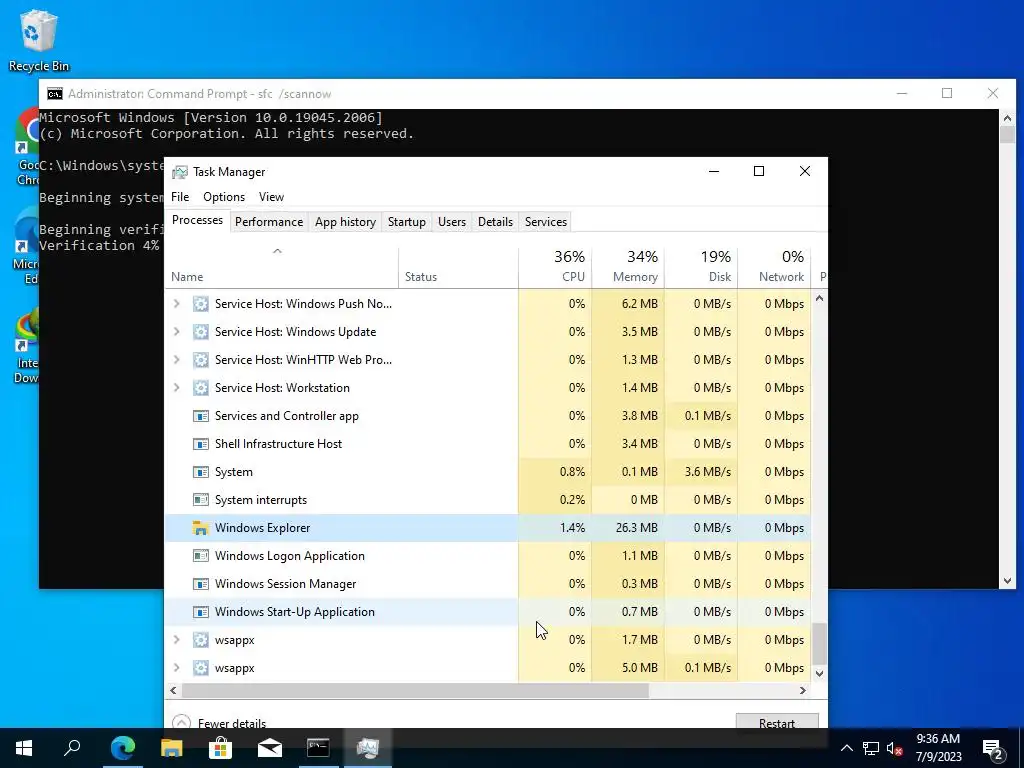The height and width of the screenshot is (768, 1024).
Task: Open the notification center icon
Action: 993,748
